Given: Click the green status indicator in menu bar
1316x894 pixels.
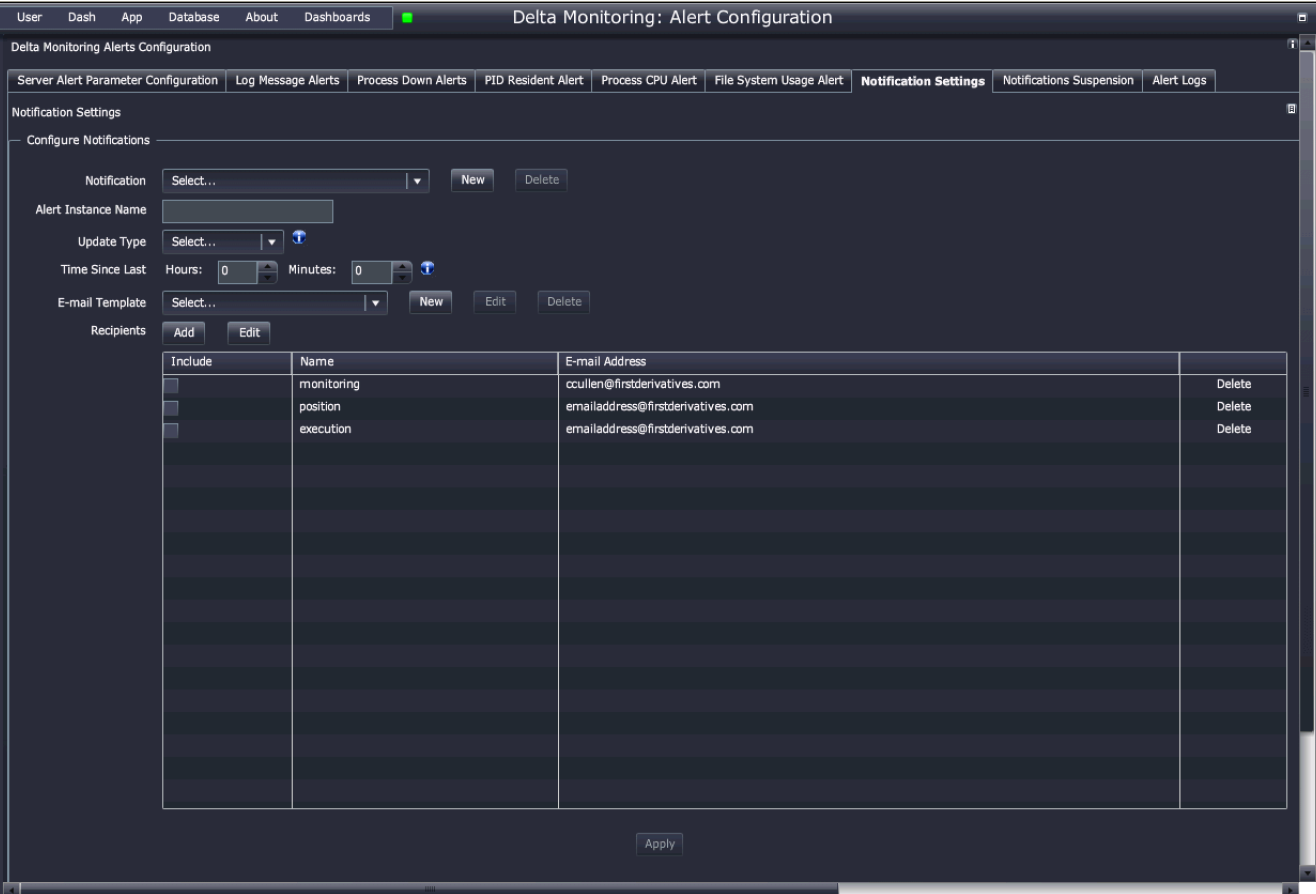Looking at the screenshot, I should pos(407,18).
